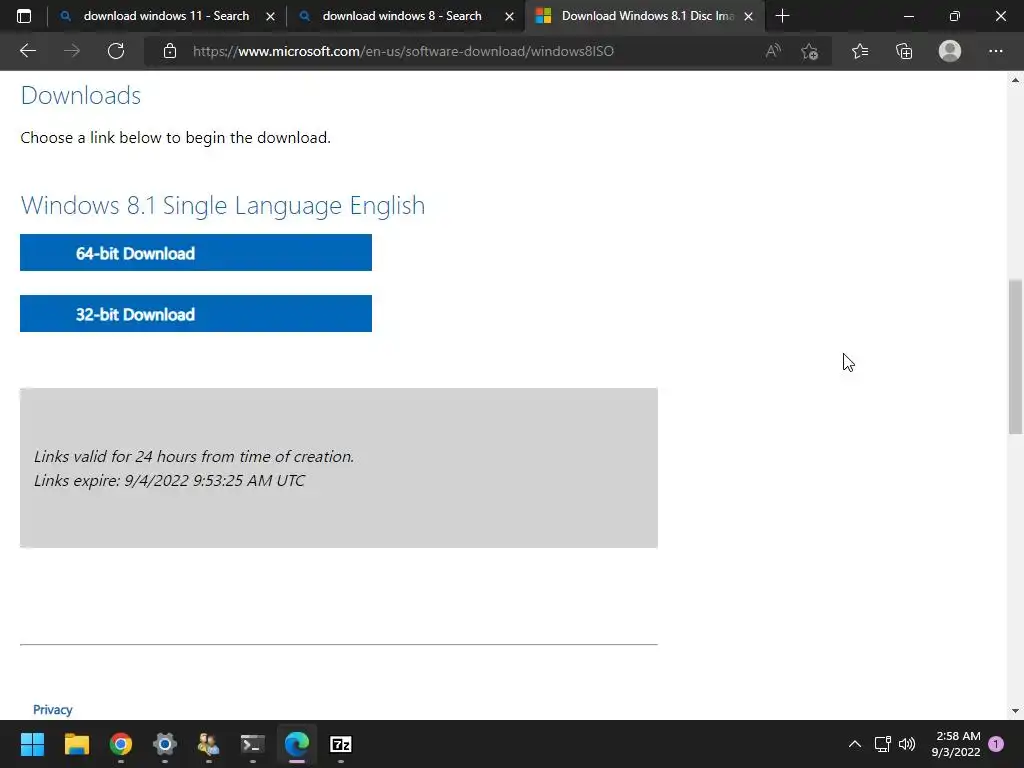Click the scrollbar up arrow
The width and height of the screenshot is (1024, 768).
tap(1015, 80)
